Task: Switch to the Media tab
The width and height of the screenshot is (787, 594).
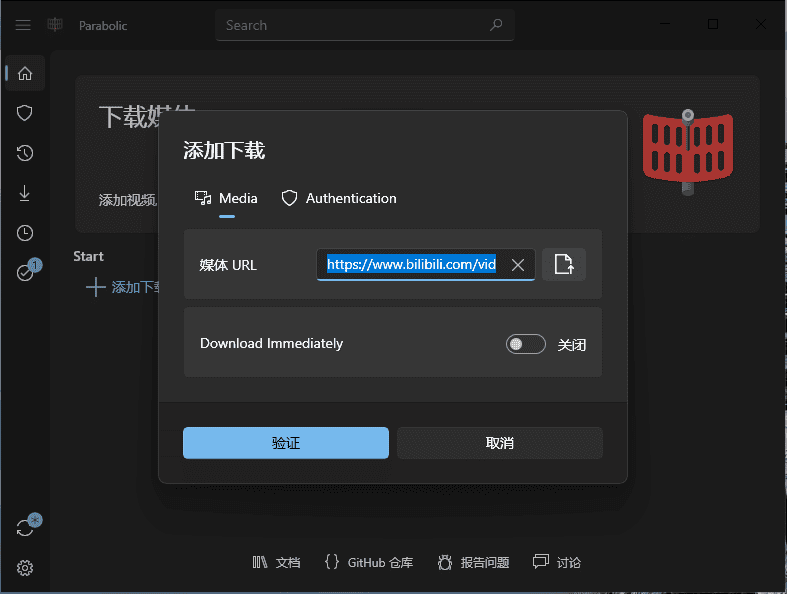Action: click(x=226, y=199)
